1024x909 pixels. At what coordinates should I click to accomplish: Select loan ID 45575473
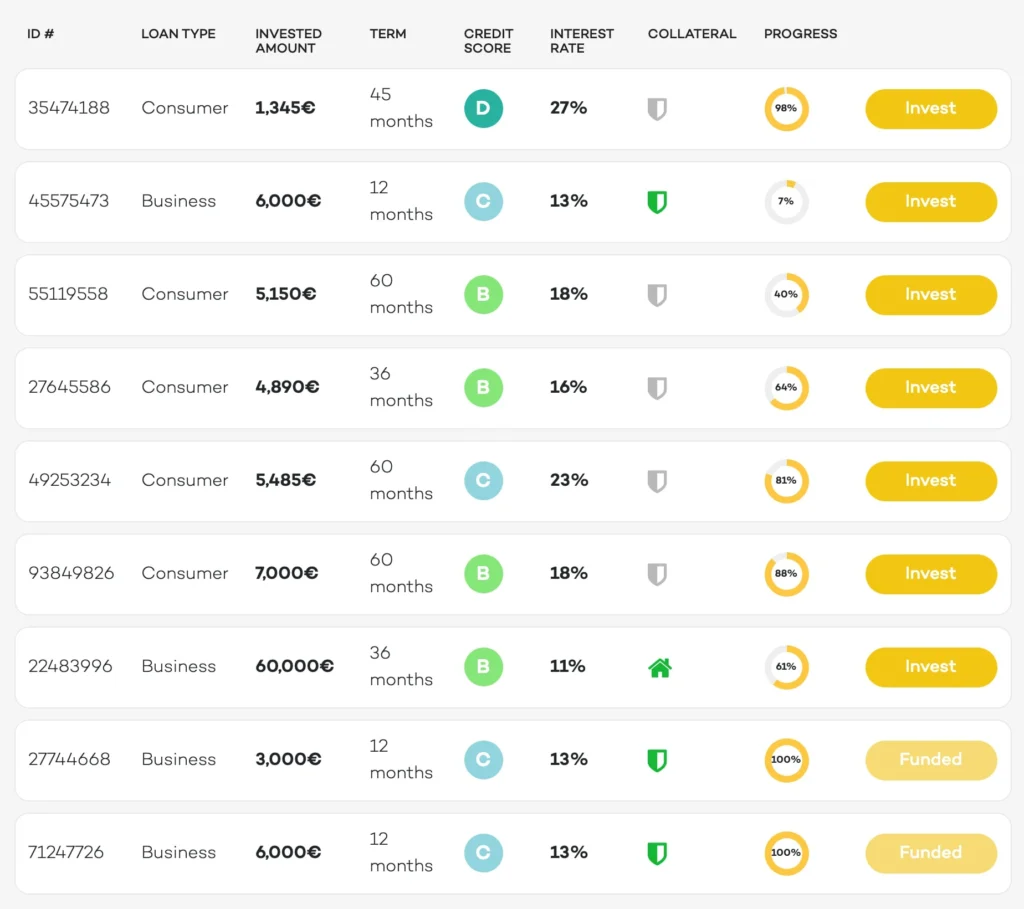(69, 200)
